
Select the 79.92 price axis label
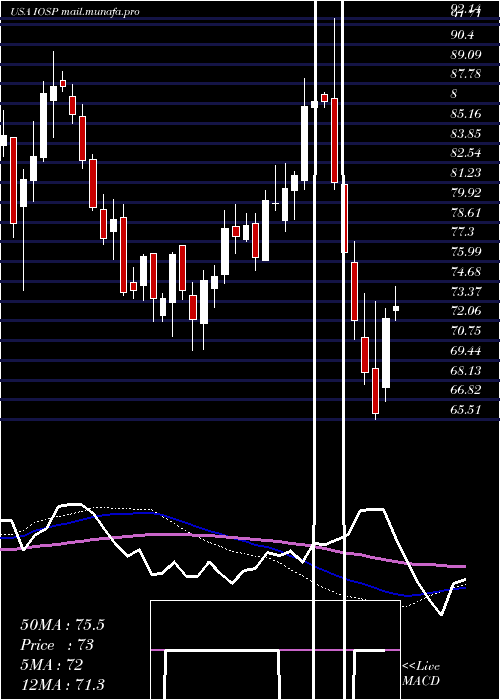pos(466,192)
